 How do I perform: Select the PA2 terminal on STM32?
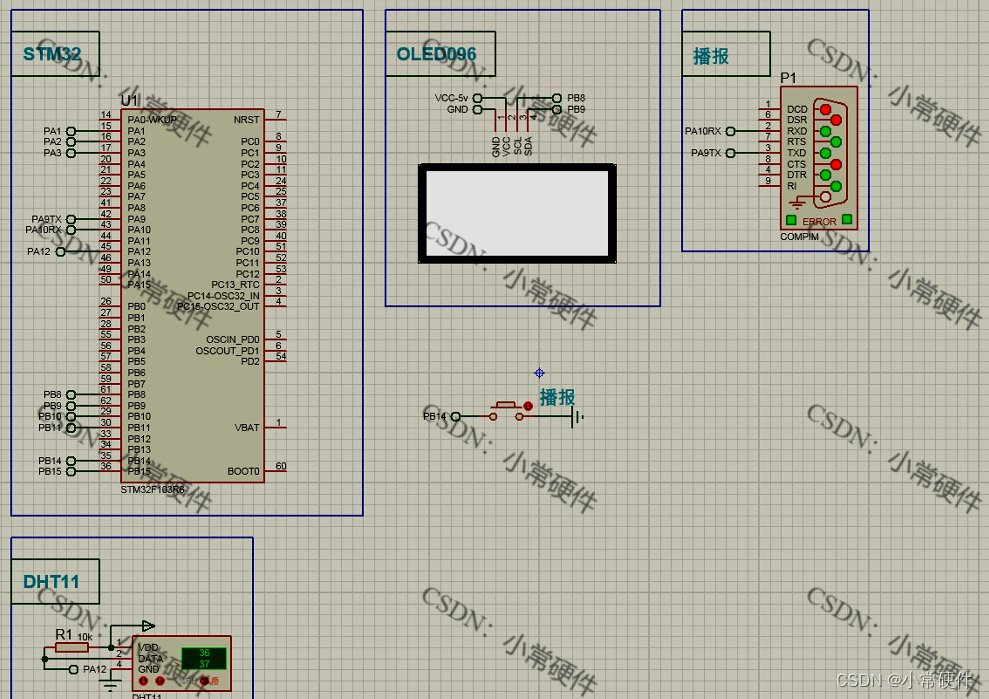(71, 142)
